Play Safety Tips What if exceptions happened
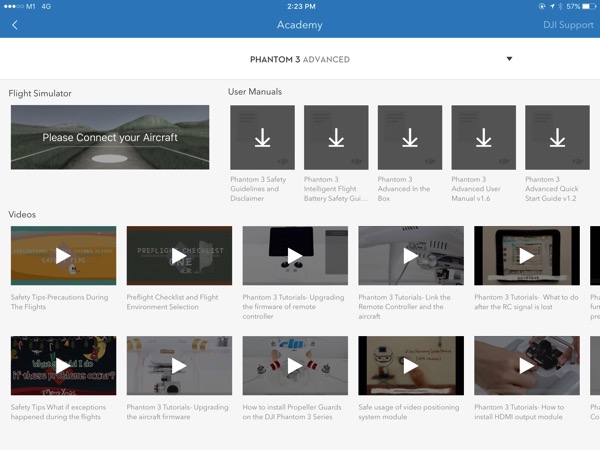Image resolution: width=600 pixels, height=450 pixels. pos(64,366)
